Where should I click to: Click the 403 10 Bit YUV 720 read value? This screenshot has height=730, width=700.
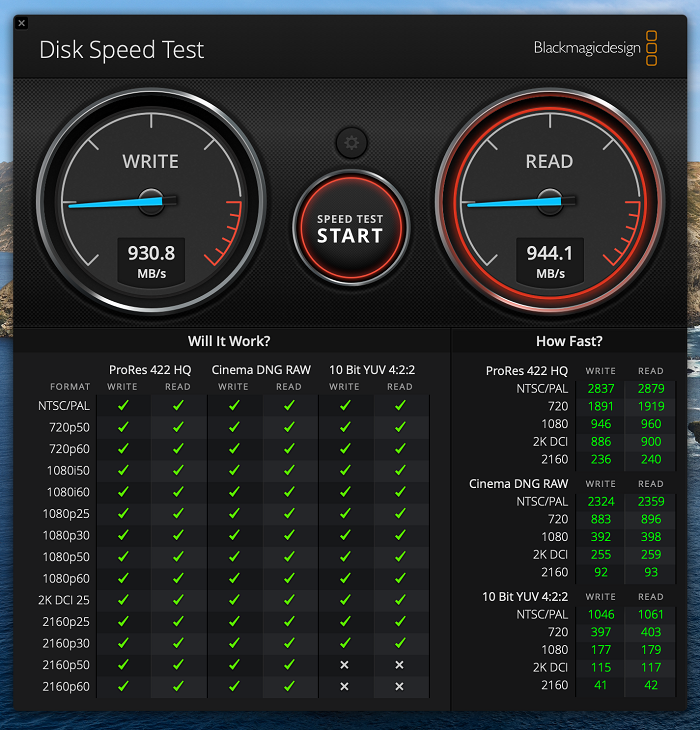click(x=651, y=632)
